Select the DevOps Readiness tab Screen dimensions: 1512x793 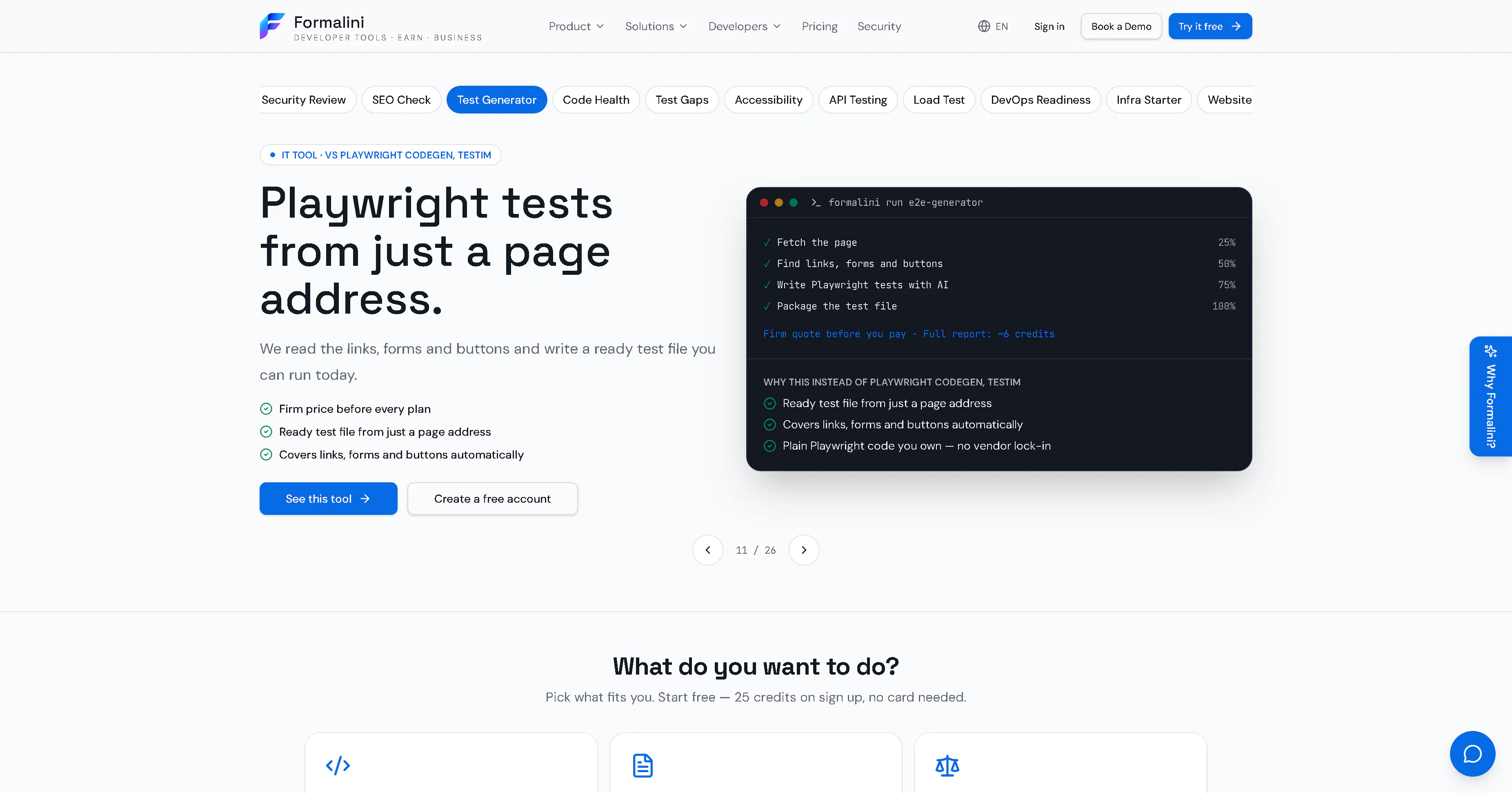click(1040, 100)
